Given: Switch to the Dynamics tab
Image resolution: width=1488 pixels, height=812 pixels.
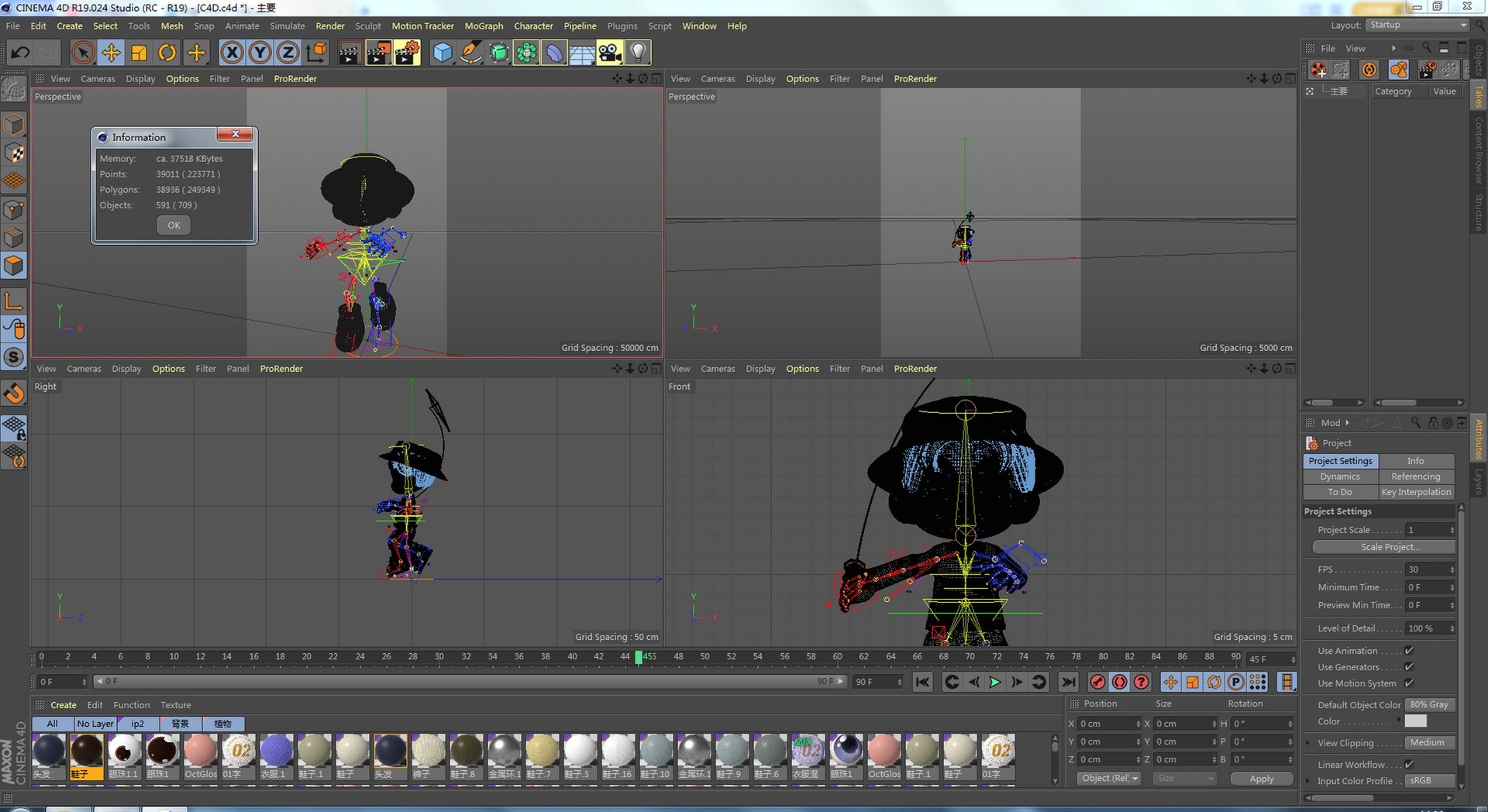Looking at the screenshot, I should pyautogui.click(x=1340, y=477).
